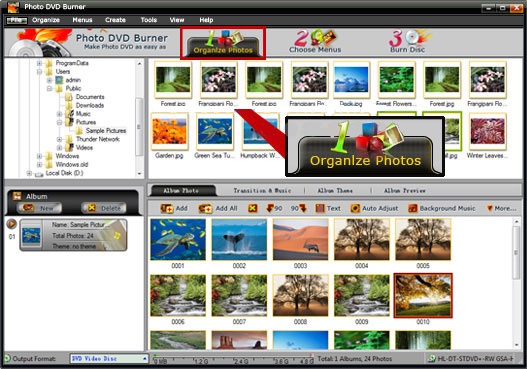Select the Sample Pictures album entry

click(73, 235)
